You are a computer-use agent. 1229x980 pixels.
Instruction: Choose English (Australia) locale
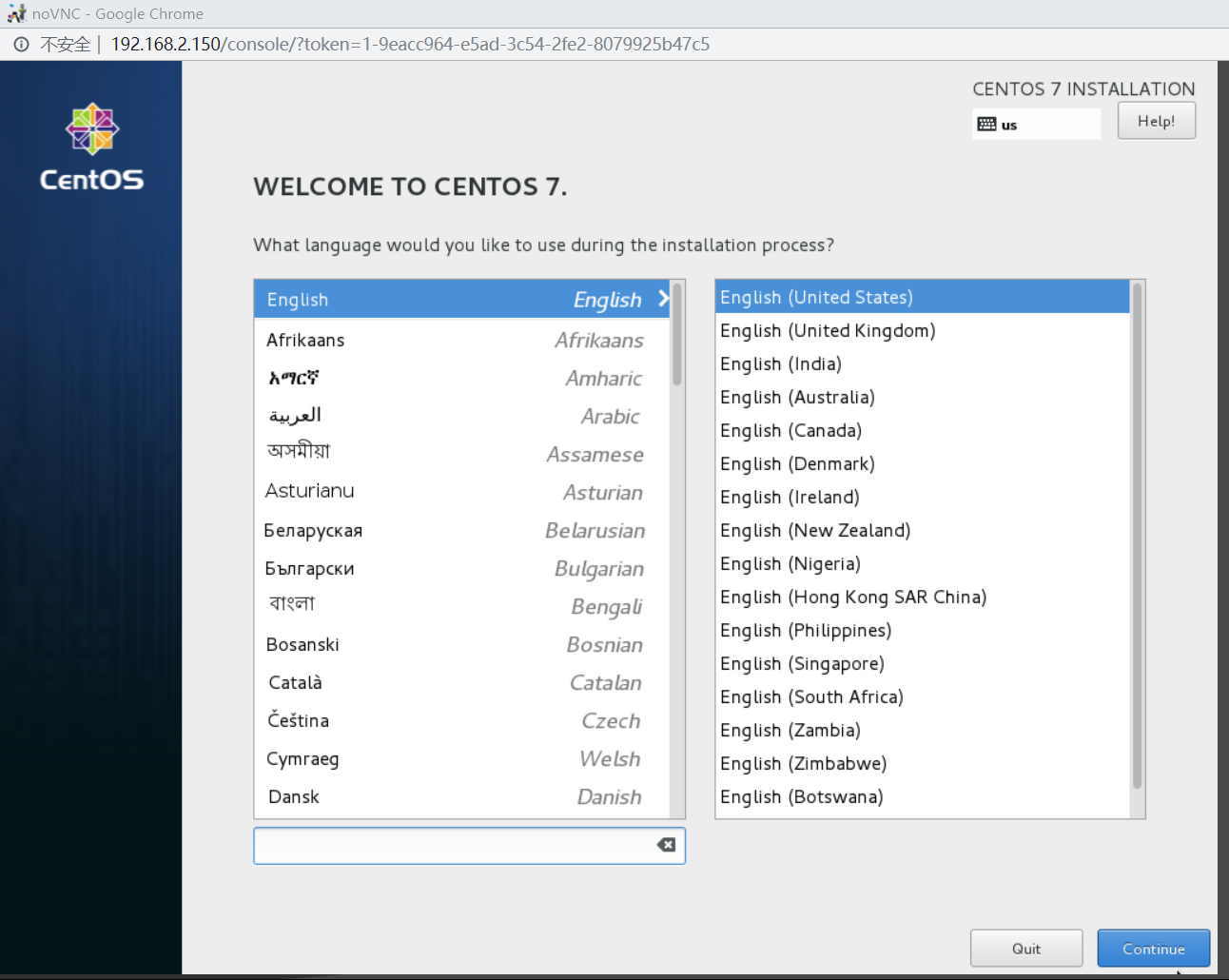[923, 397]
